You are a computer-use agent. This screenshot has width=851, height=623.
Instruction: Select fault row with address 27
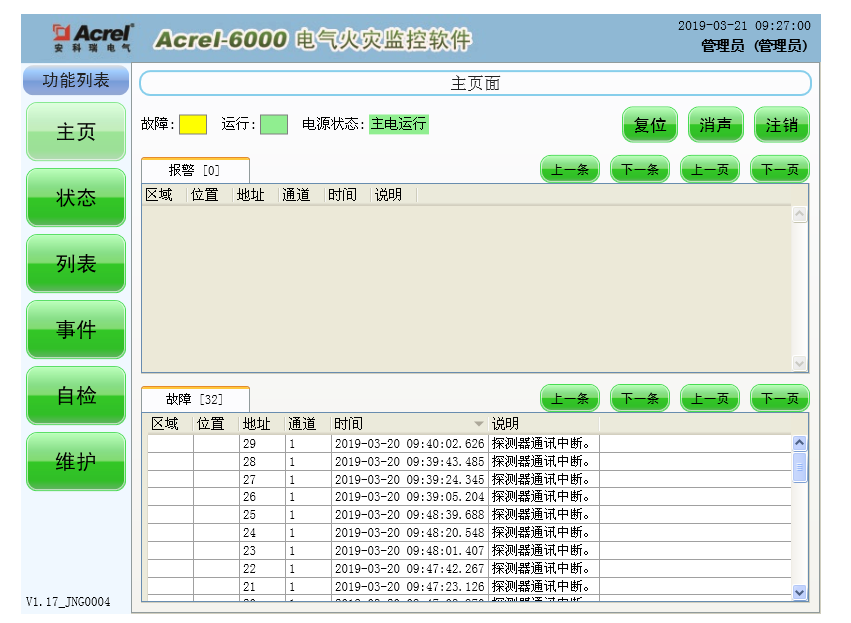[469, 479]
